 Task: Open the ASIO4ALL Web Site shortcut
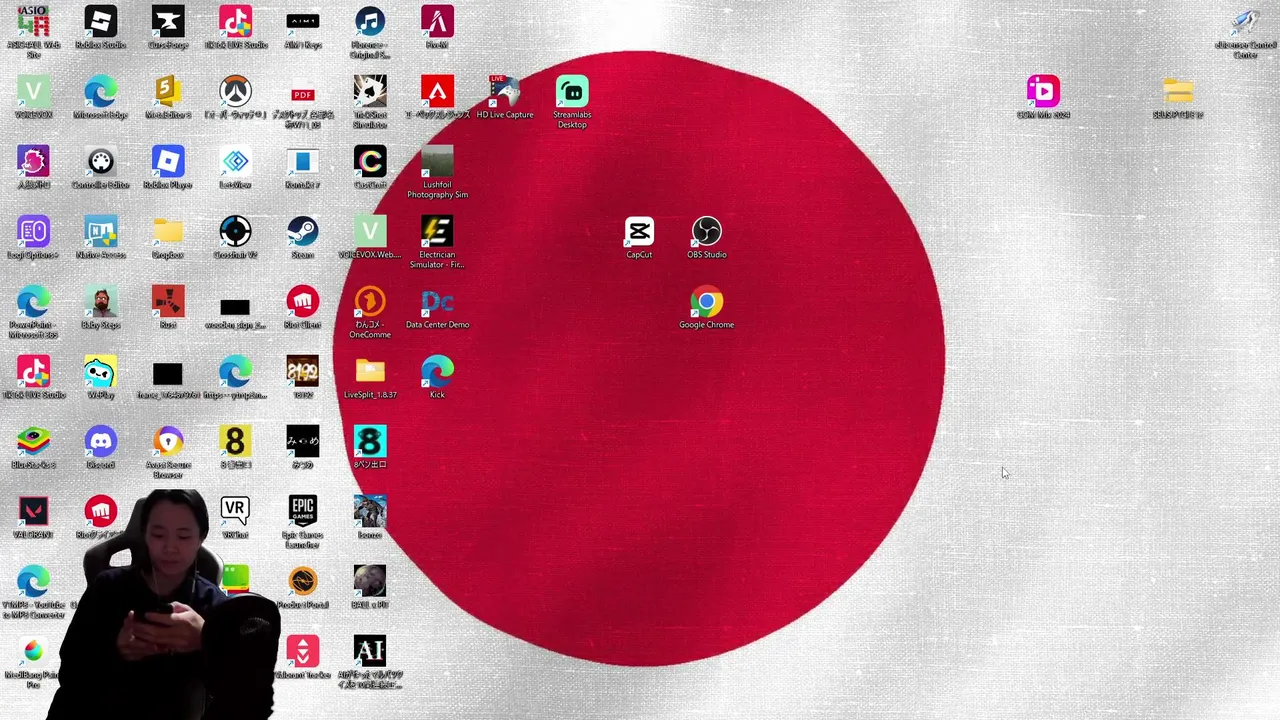[x=33, y=22]
